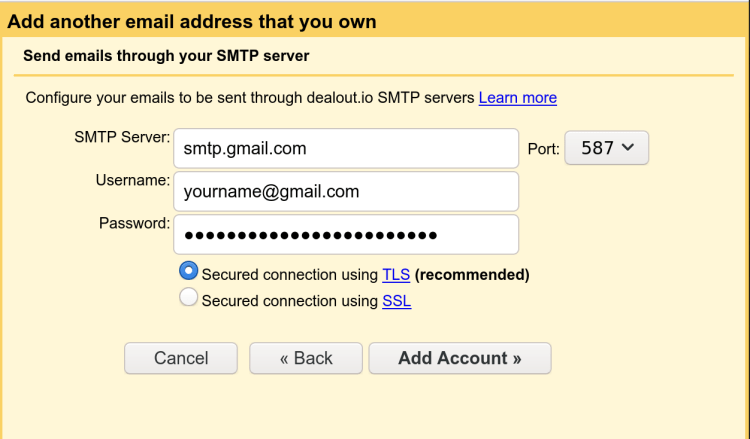The image size is (750, 439).
Task: Open the SSL hyperlink
Action: pos(396,300)
